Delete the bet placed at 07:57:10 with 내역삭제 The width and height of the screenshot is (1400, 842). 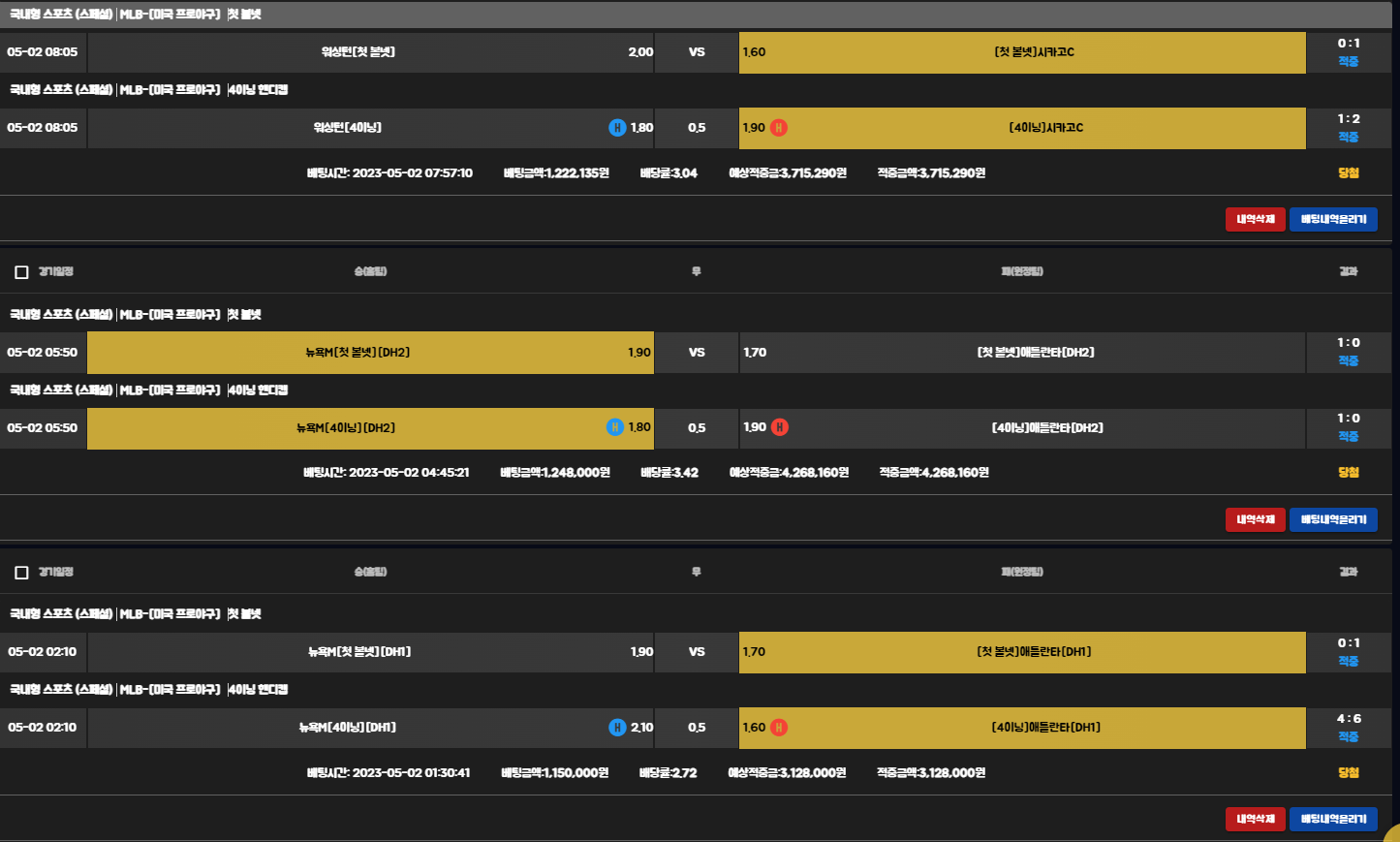click(1255, 220)
